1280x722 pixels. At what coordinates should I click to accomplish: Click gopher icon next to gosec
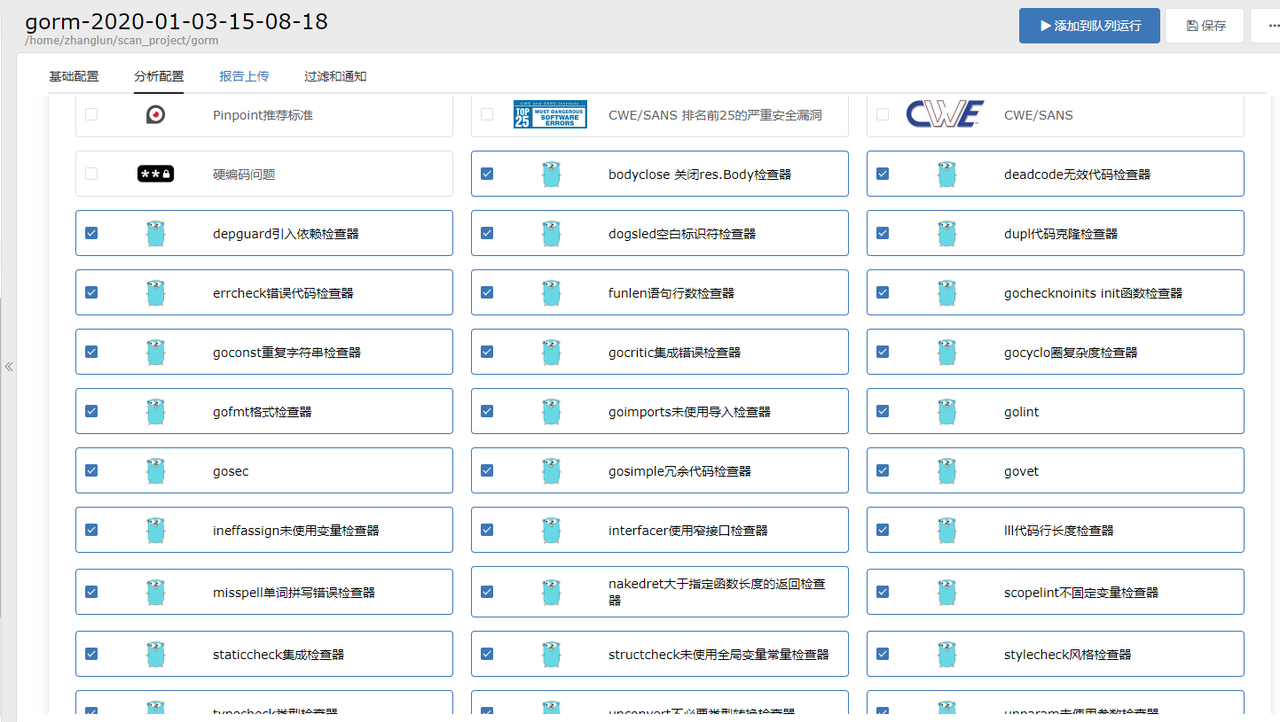pos(155,471)
